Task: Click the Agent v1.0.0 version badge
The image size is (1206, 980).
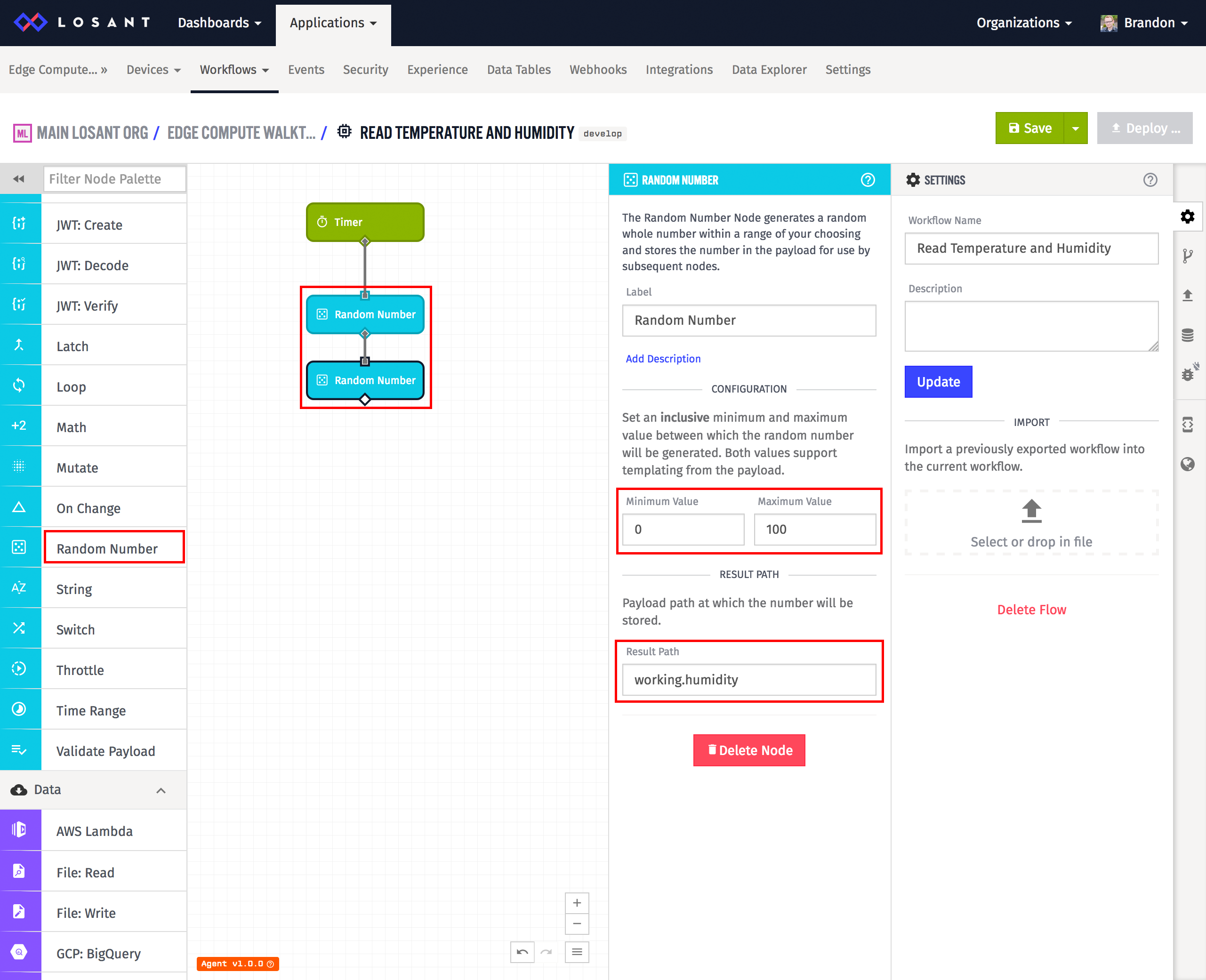Action: click(238, 964)
